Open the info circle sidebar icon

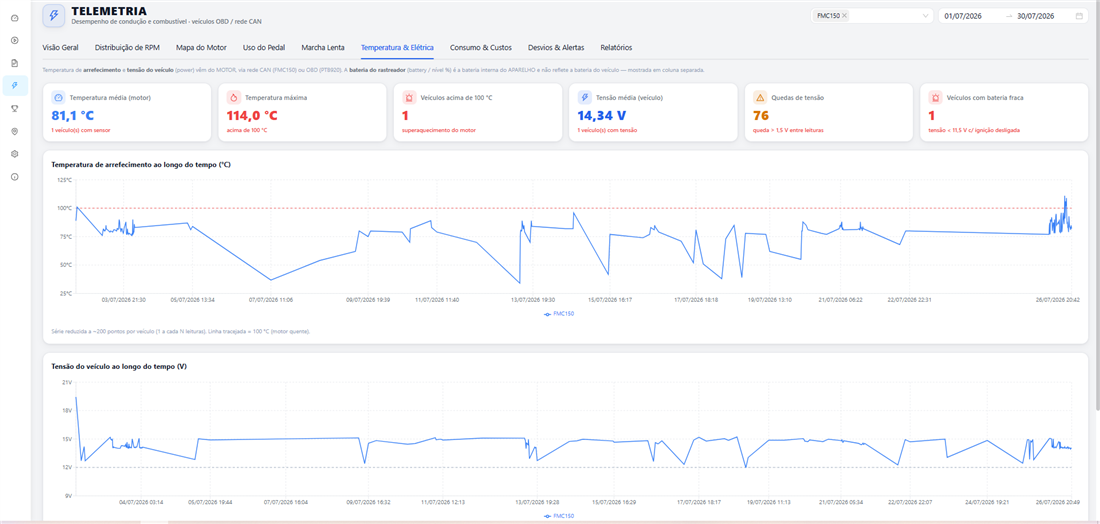(15, 177)
